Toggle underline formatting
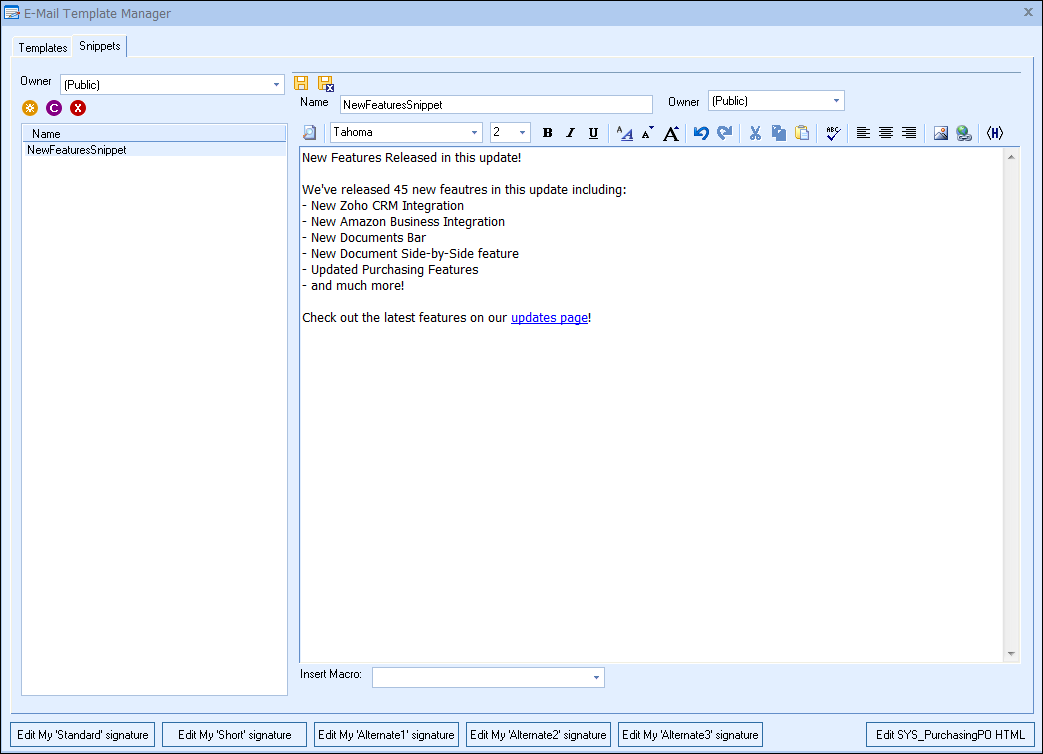1043x754 pixels. coord(593,133)
